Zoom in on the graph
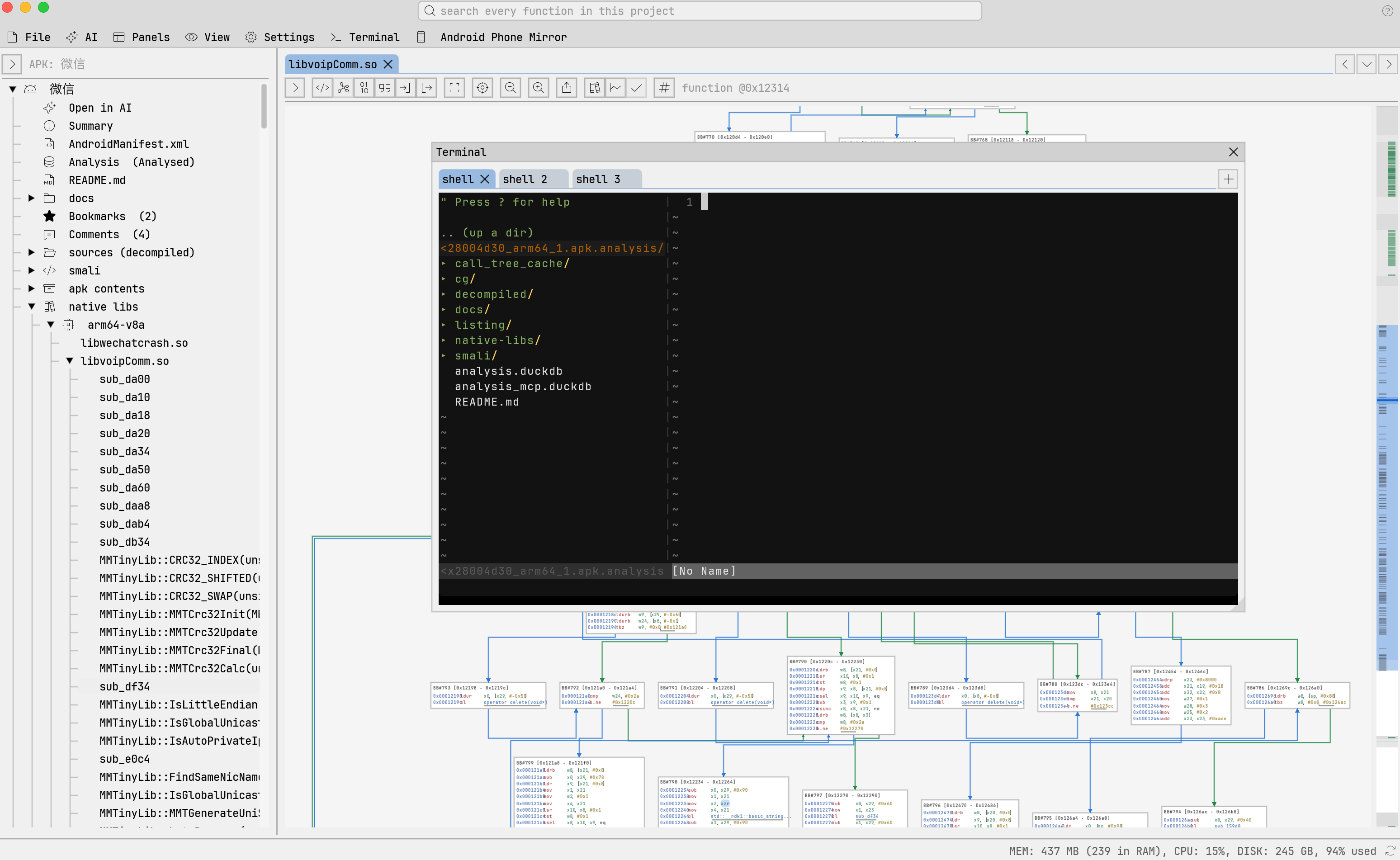The width and height of the screenshot is (1400, 860). (538, 88)
